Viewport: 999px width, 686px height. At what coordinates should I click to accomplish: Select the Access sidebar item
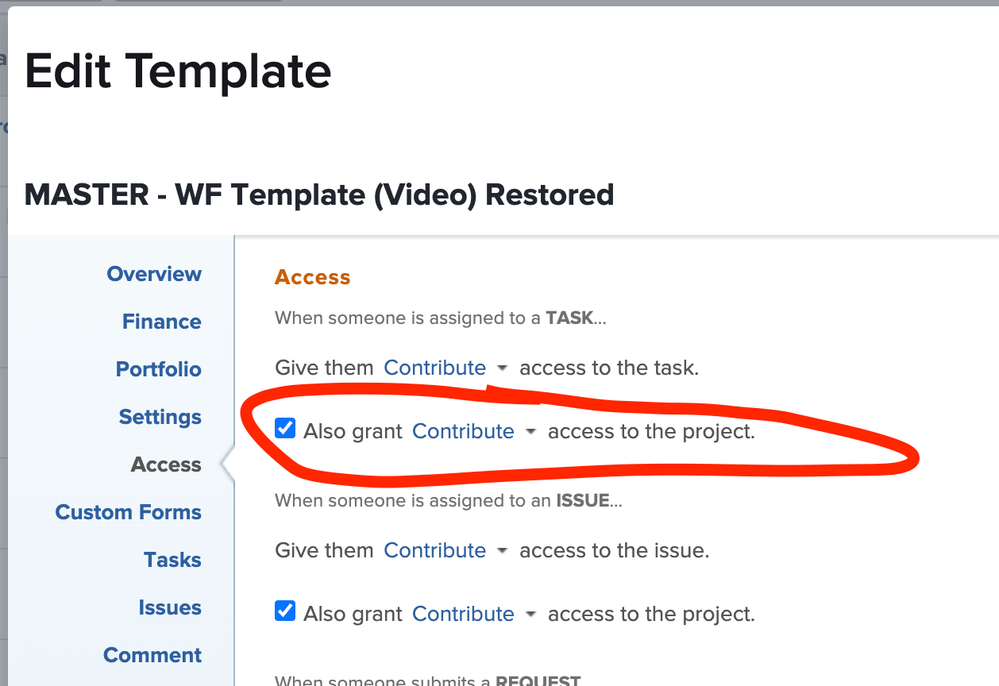pos(166,465)
